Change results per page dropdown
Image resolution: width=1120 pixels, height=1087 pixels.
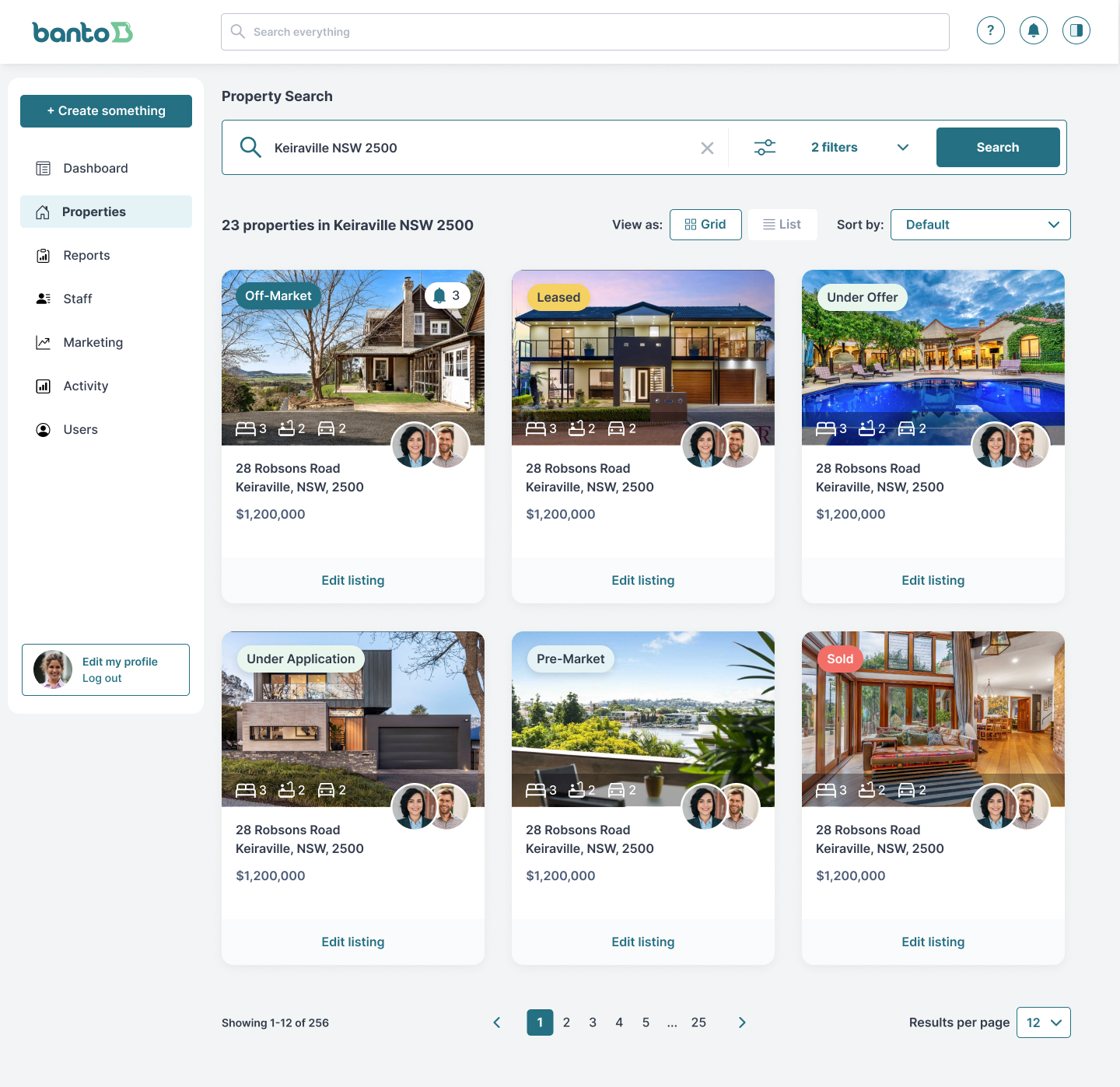[1043, 1022]
